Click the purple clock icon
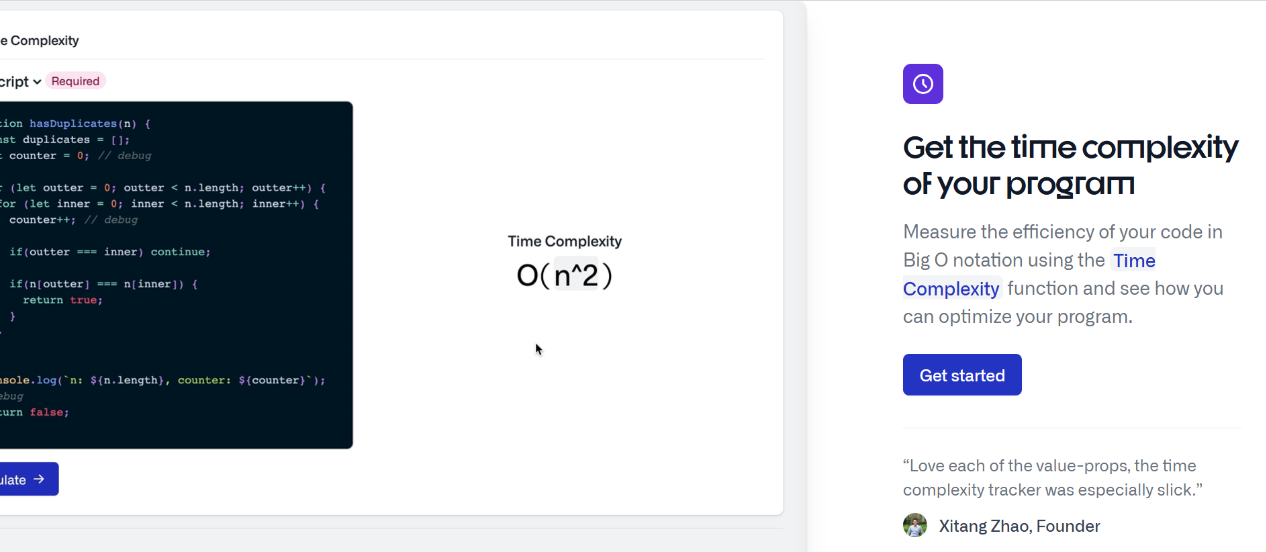The height and width of the screenshot is (552, 1266). (922, 84)
